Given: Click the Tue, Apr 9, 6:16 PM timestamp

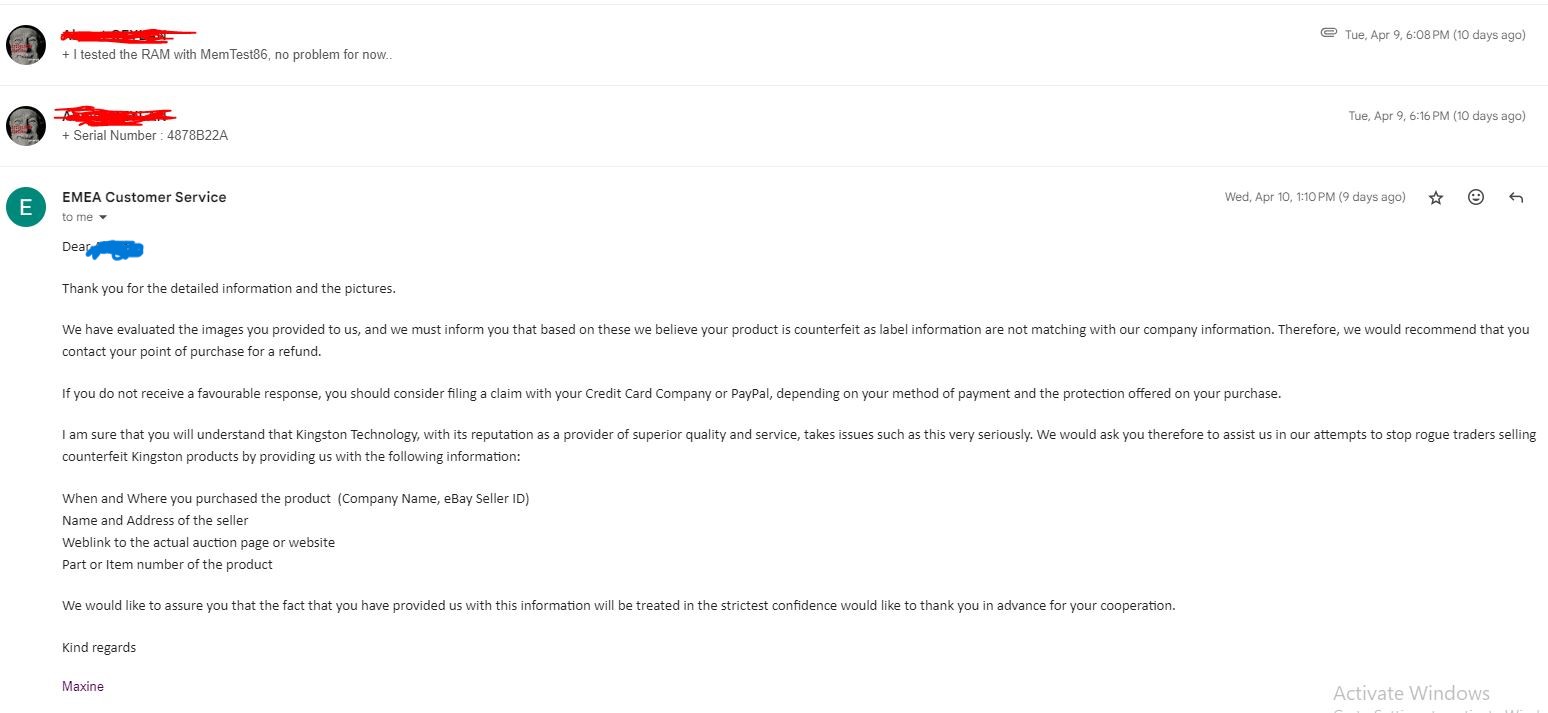Looking at the screenshot, I should (x=1436, y=116).
